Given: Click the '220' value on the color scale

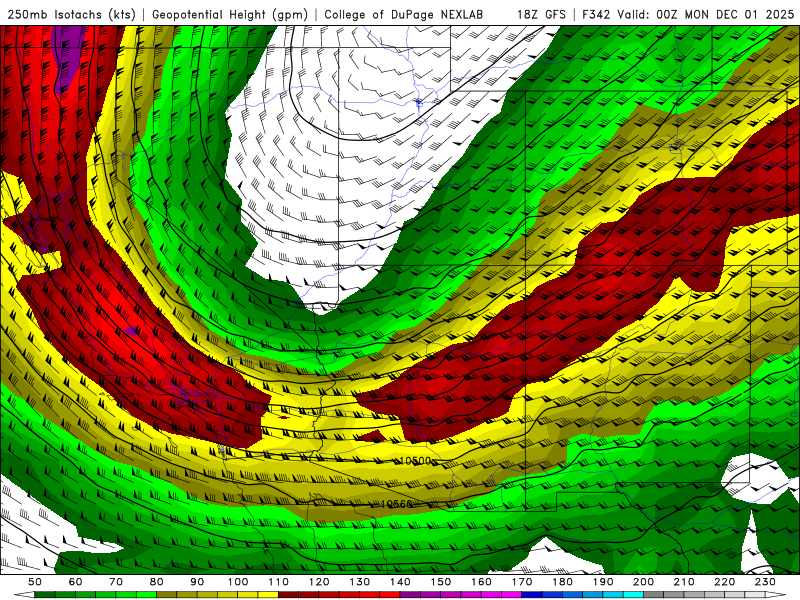Looking at the screenshot, I should click(x=724, y=582).
